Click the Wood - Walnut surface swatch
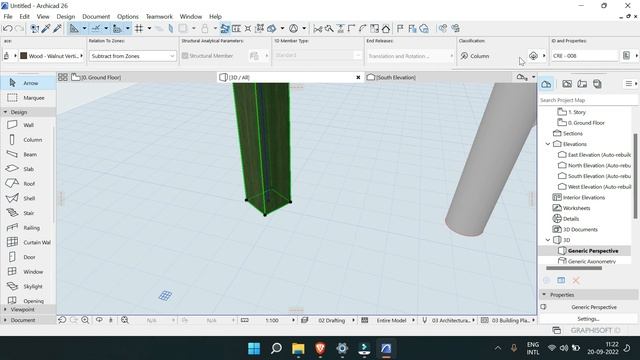The image size is (640, 360). click(x=24, y=56)
